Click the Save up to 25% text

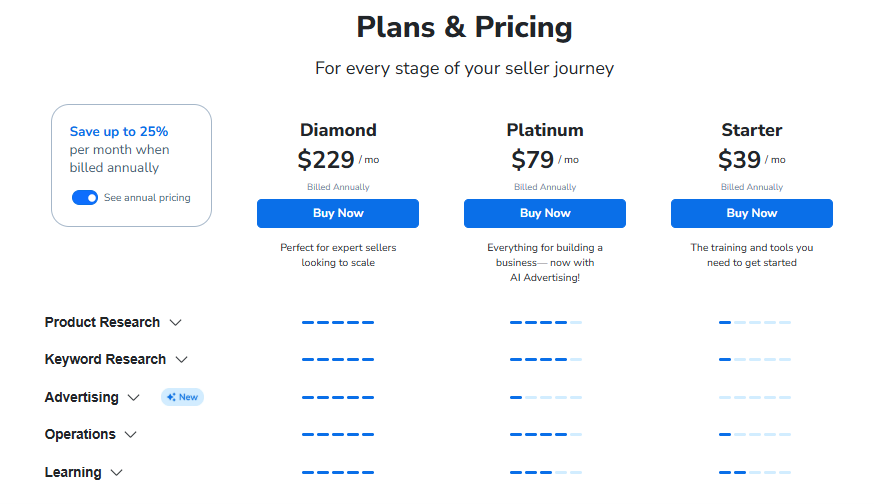click(119, 132)
